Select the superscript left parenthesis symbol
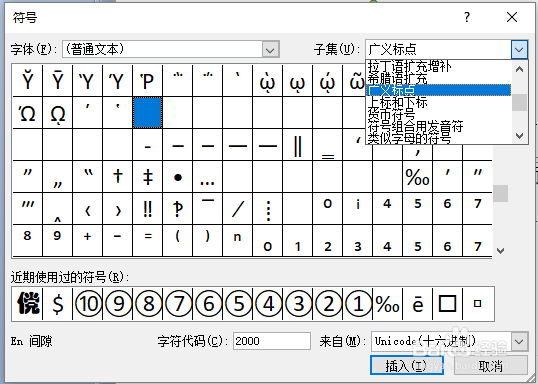The width and height of the screenshot is (538, 384). tap(178, 240)
